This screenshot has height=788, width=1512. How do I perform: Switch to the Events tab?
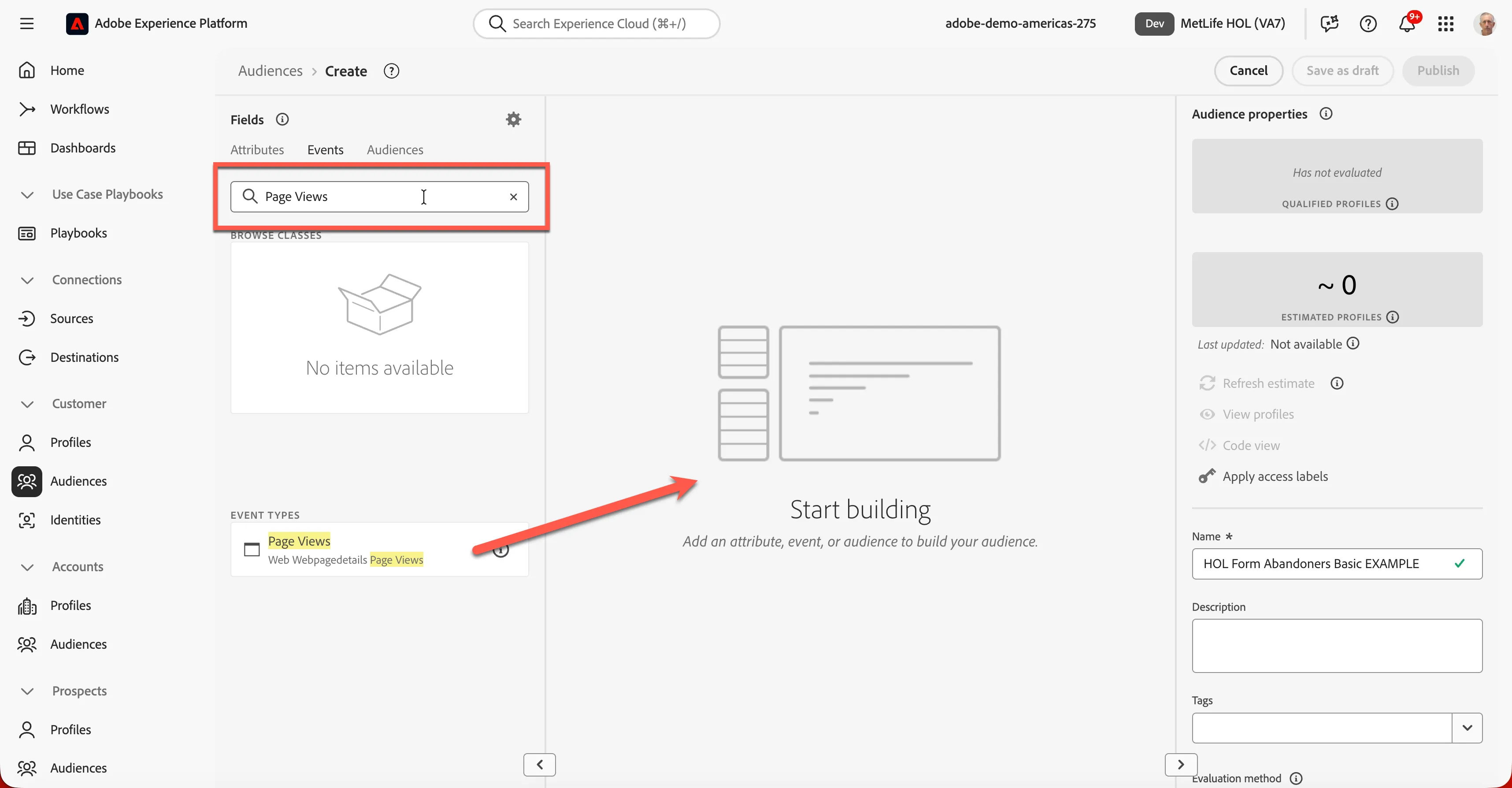tap(325, 150)
